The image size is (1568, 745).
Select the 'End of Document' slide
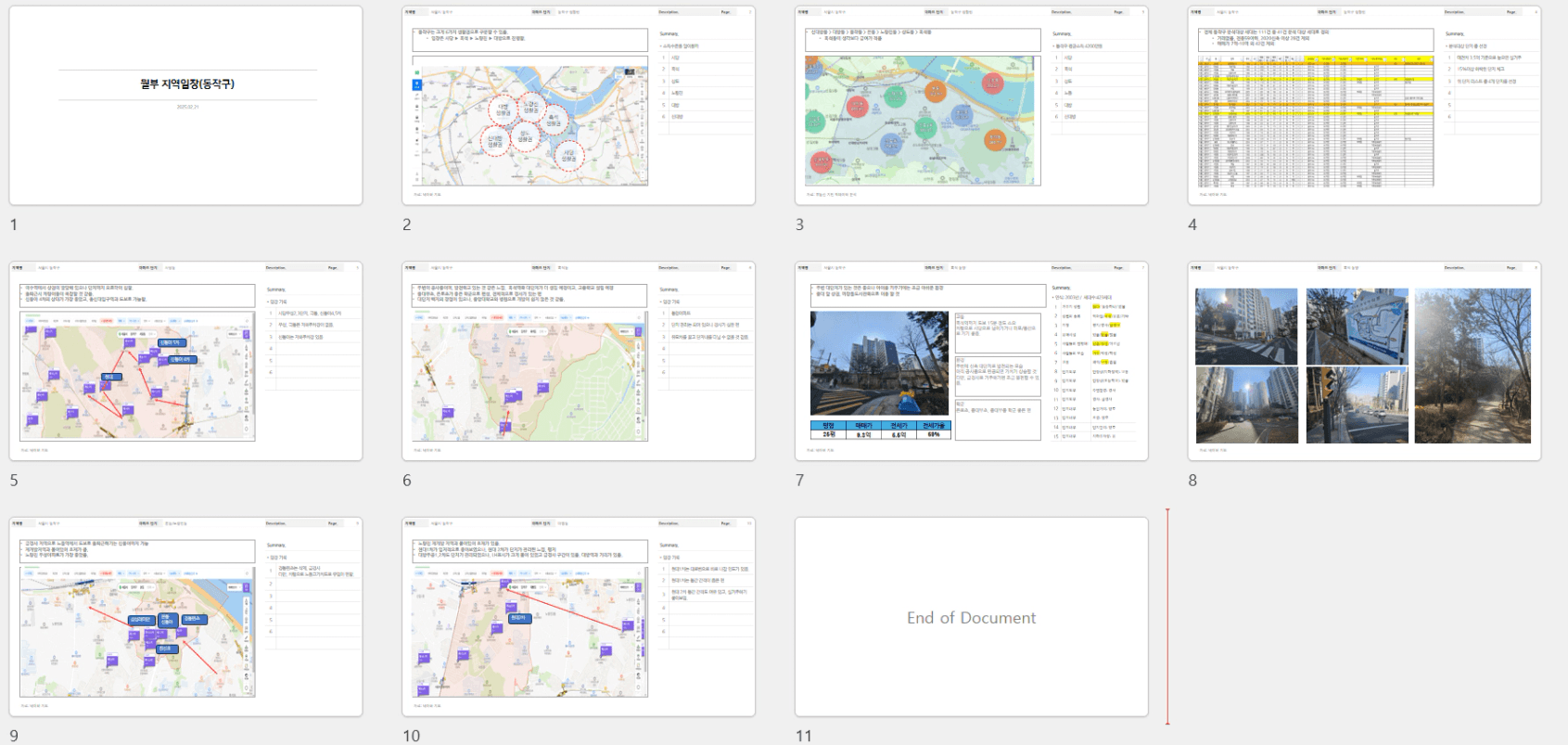coord(971,617)
